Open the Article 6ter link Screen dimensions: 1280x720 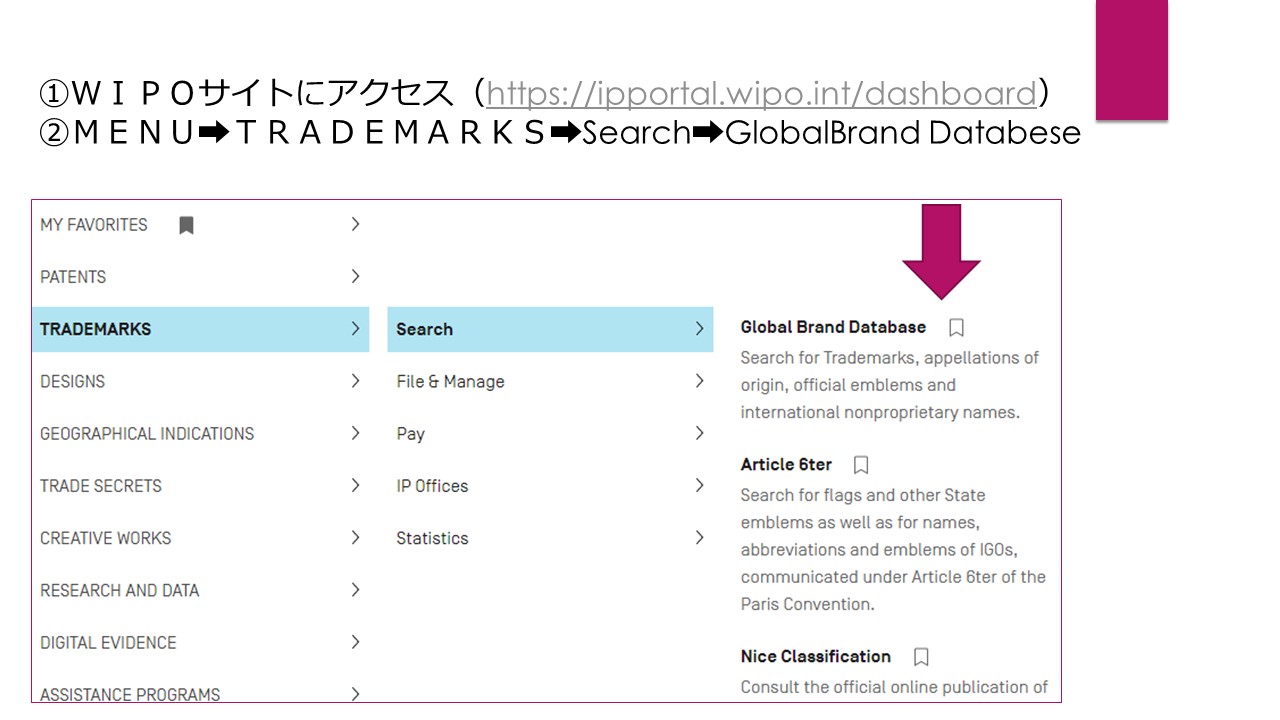786,465
